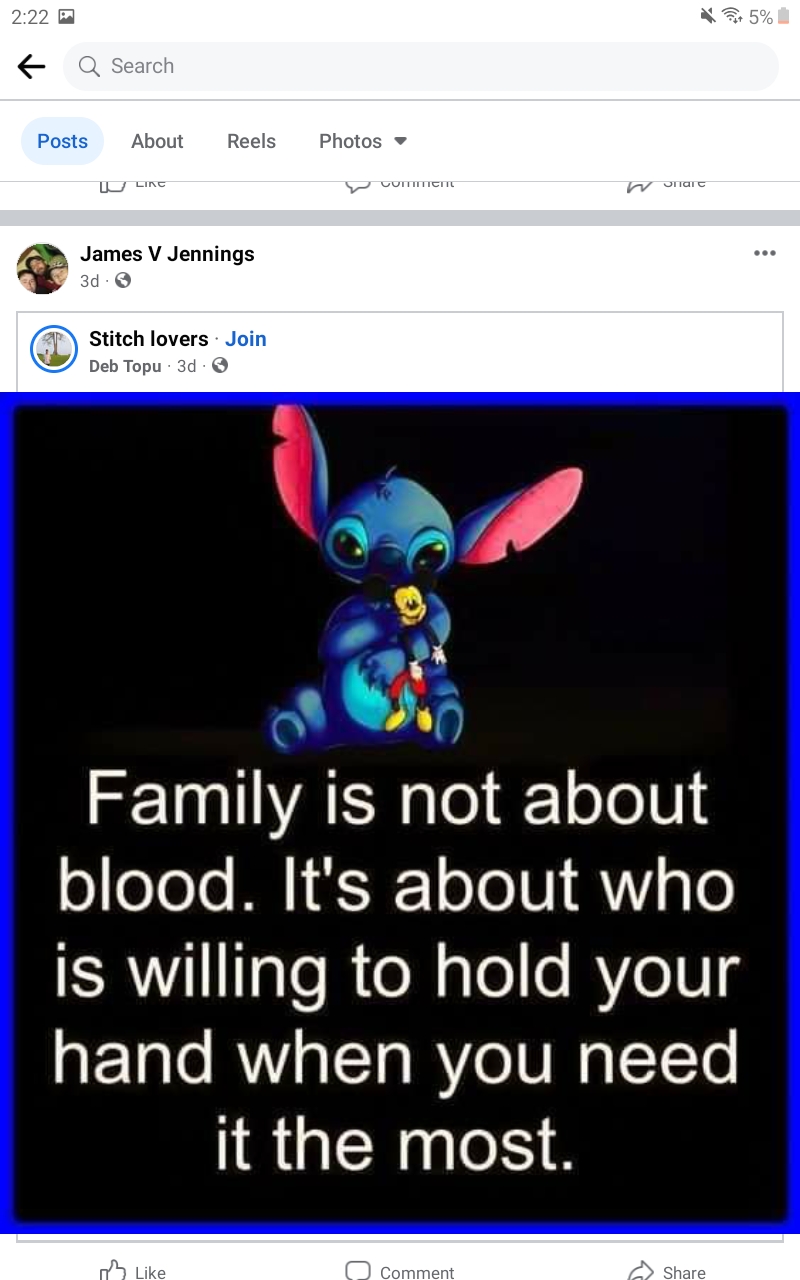800x1280 pixels.
Task: Tap the thumbs-up Like icon below post
Action: click(x=113, y=1270)
